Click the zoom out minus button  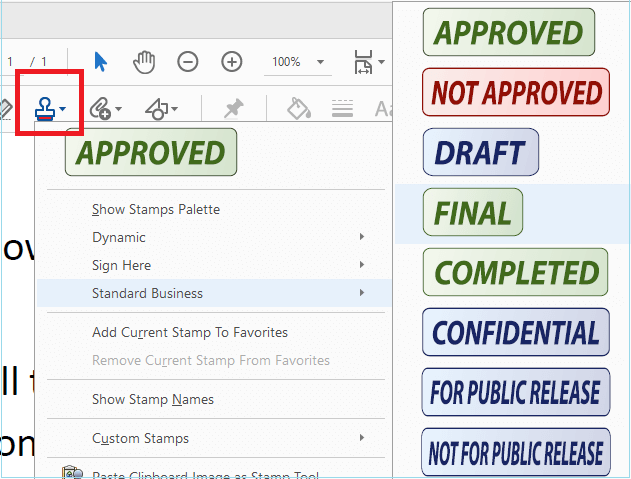(x=188, y=62)
